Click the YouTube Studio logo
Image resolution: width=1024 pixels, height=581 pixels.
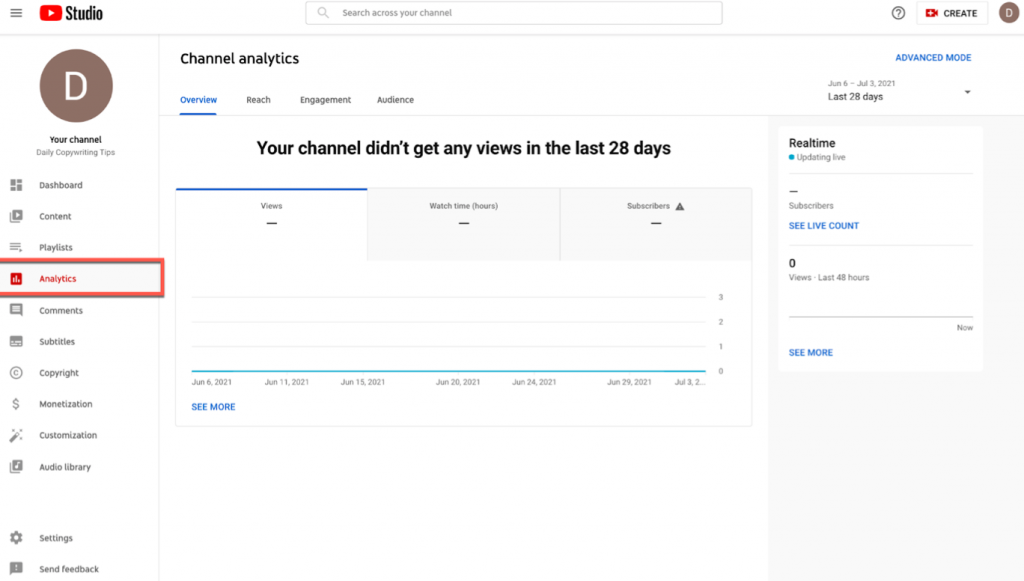tap(71, 13)
